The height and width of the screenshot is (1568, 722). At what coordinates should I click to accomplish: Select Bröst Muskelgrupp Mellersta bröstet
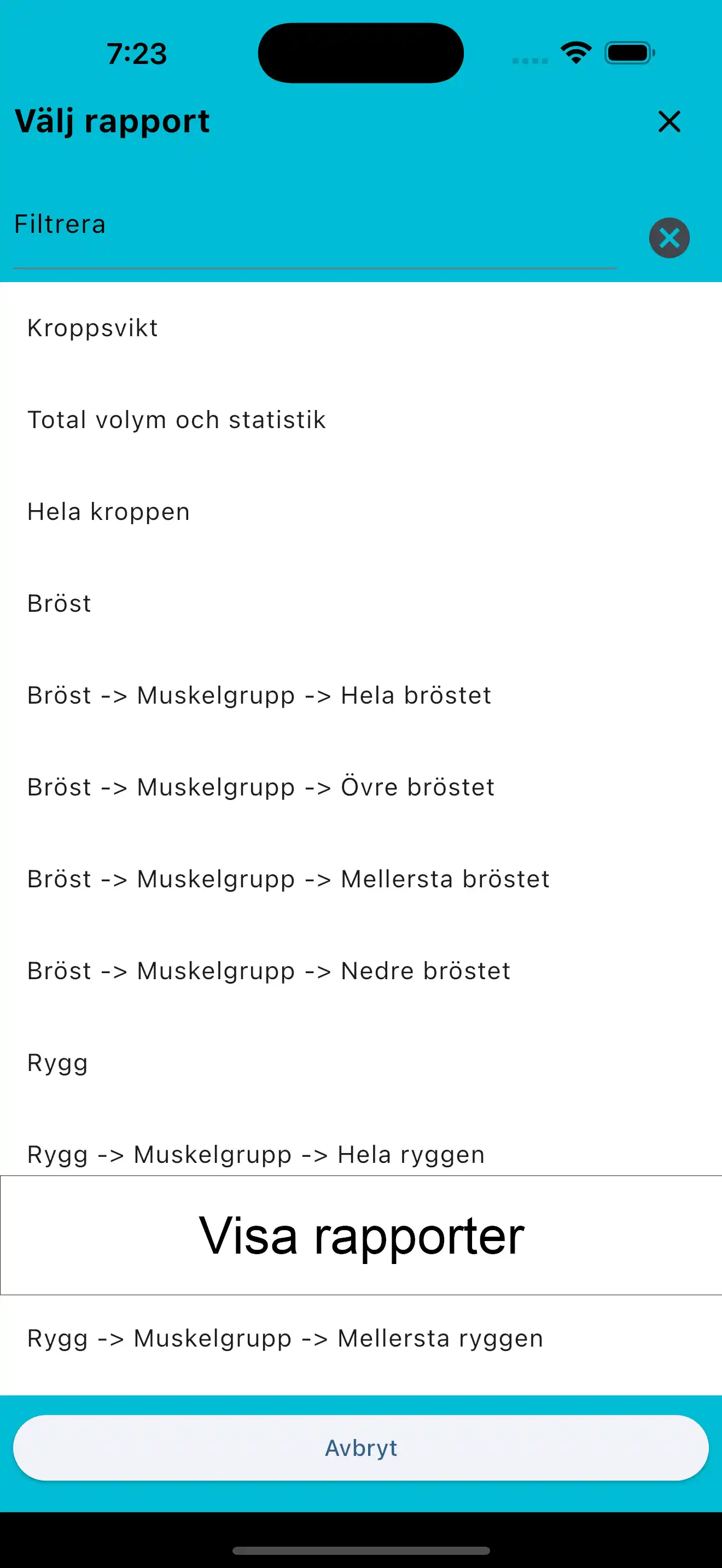tap(287, 879)
